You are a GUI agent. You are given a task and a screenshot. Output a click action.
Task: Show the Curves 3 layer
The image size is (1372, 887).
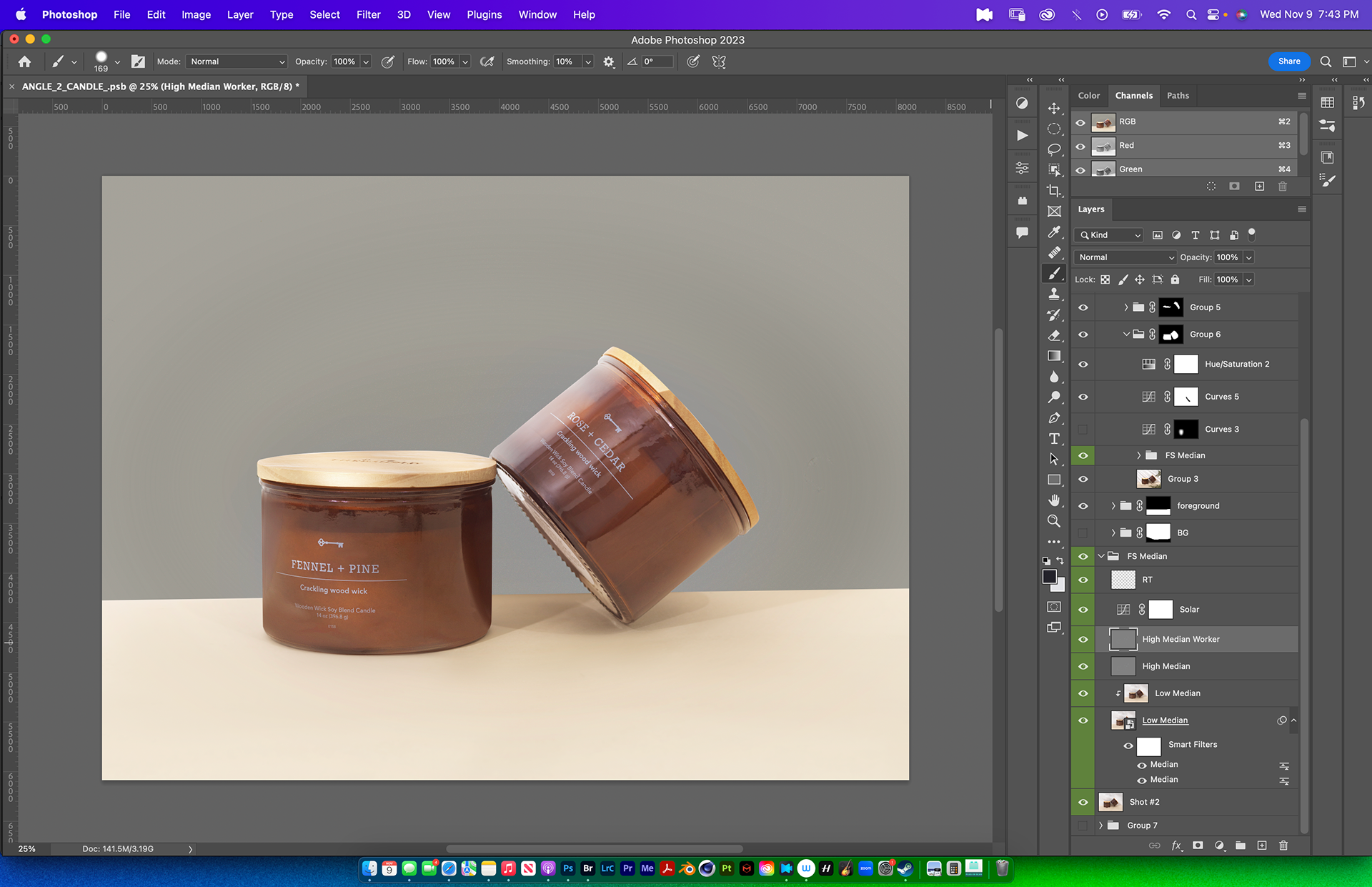[x=1083, y=430]
